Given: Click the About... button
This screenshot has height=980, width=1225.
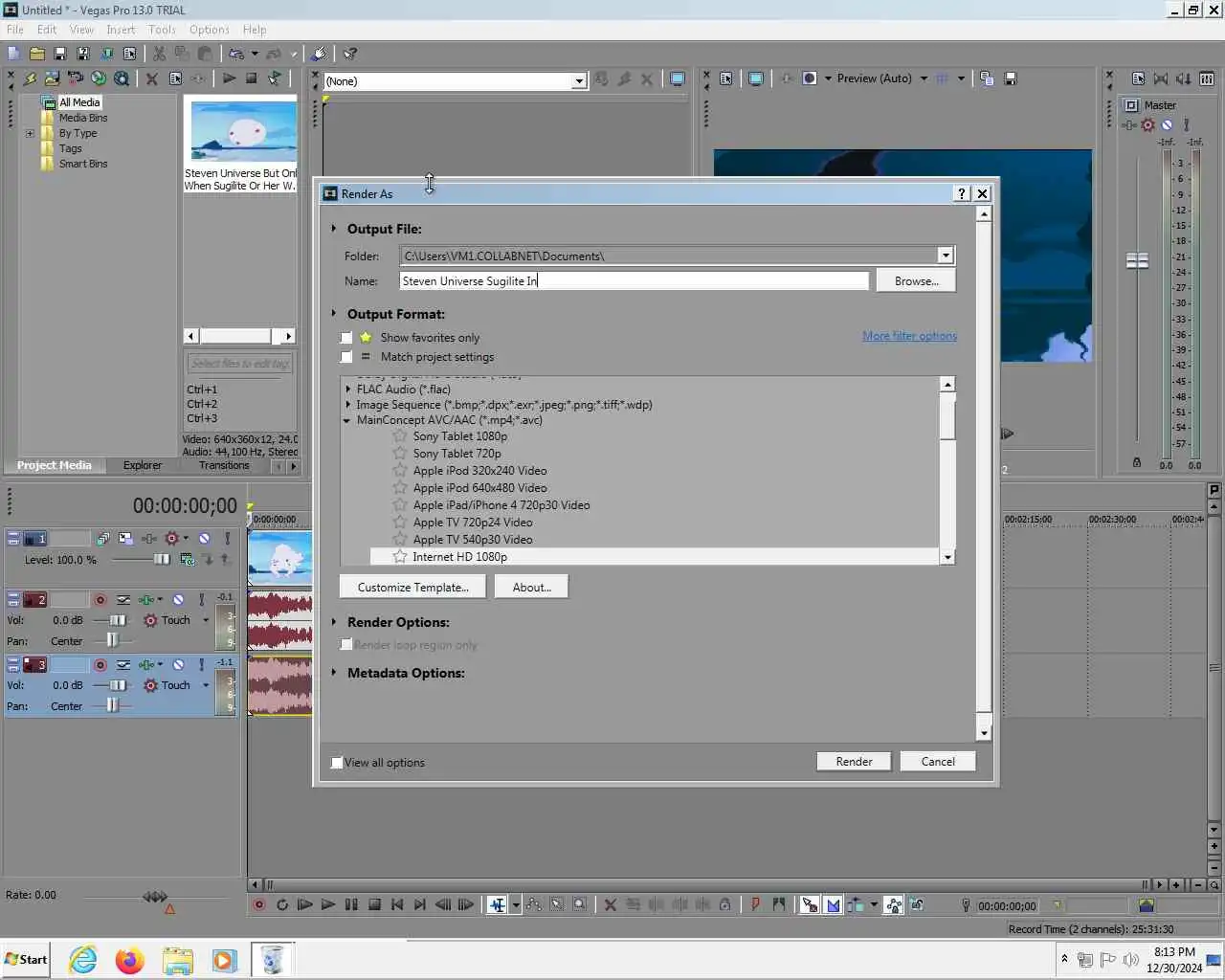Looking at the screenshot, I should pyautogui.click(x=531, y=588).
